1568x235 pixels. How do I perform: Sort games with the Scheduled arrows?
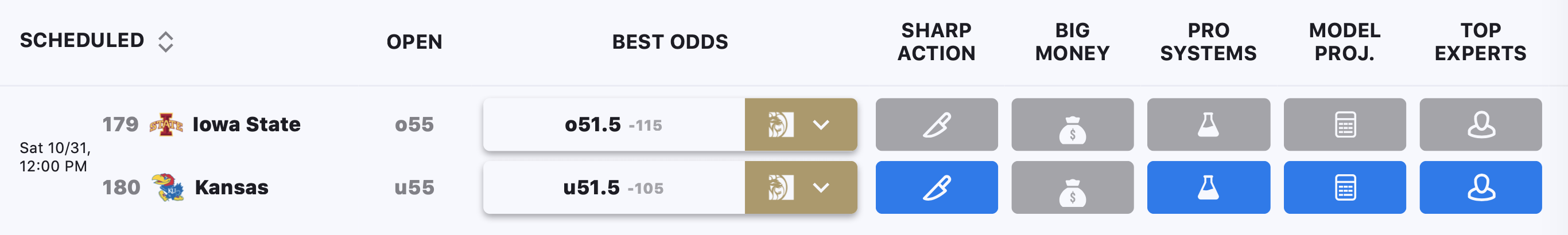click(165, 41)
